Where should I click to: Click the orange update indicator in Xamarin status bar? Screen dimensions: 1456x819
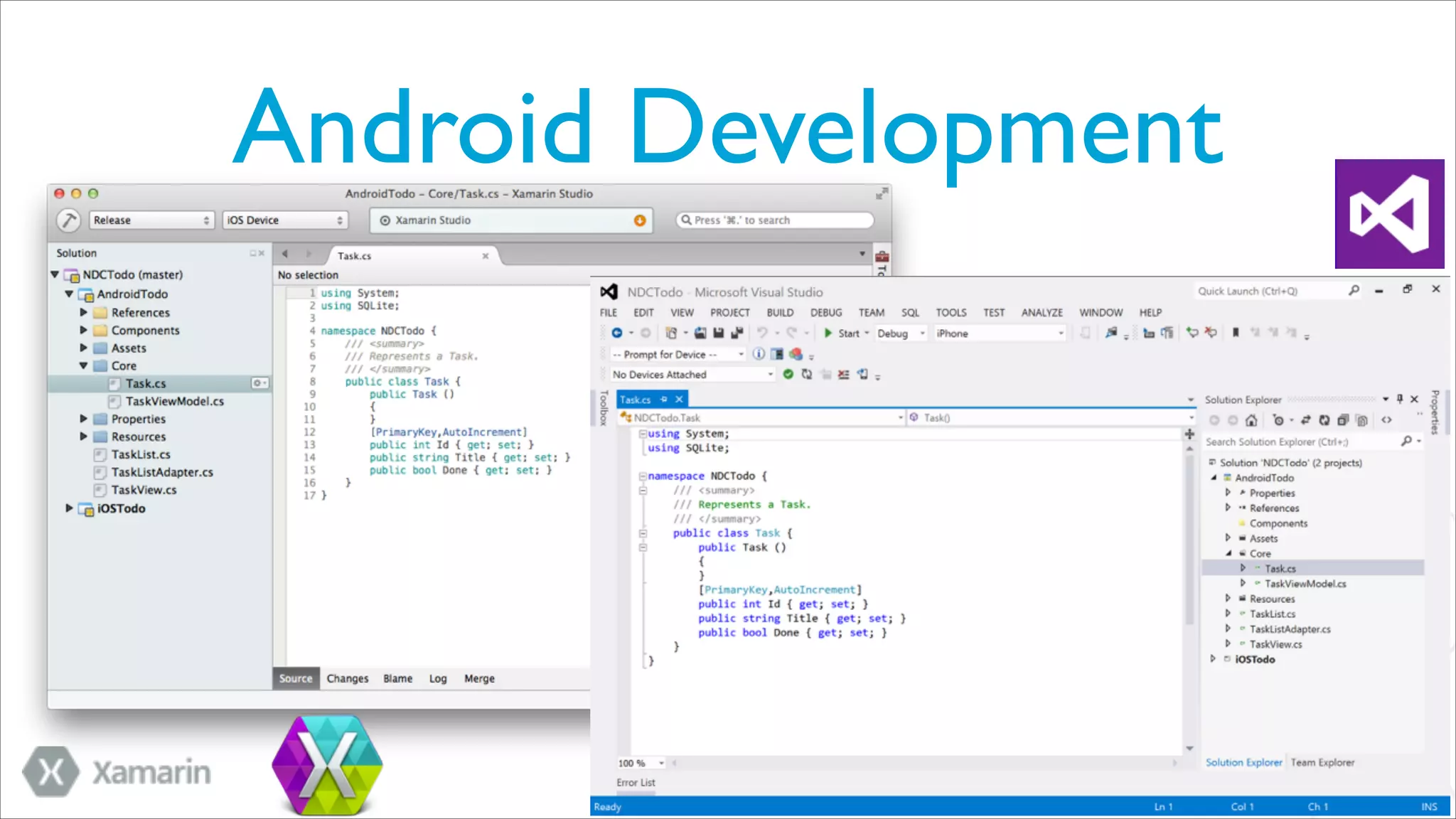click(640, 220)
